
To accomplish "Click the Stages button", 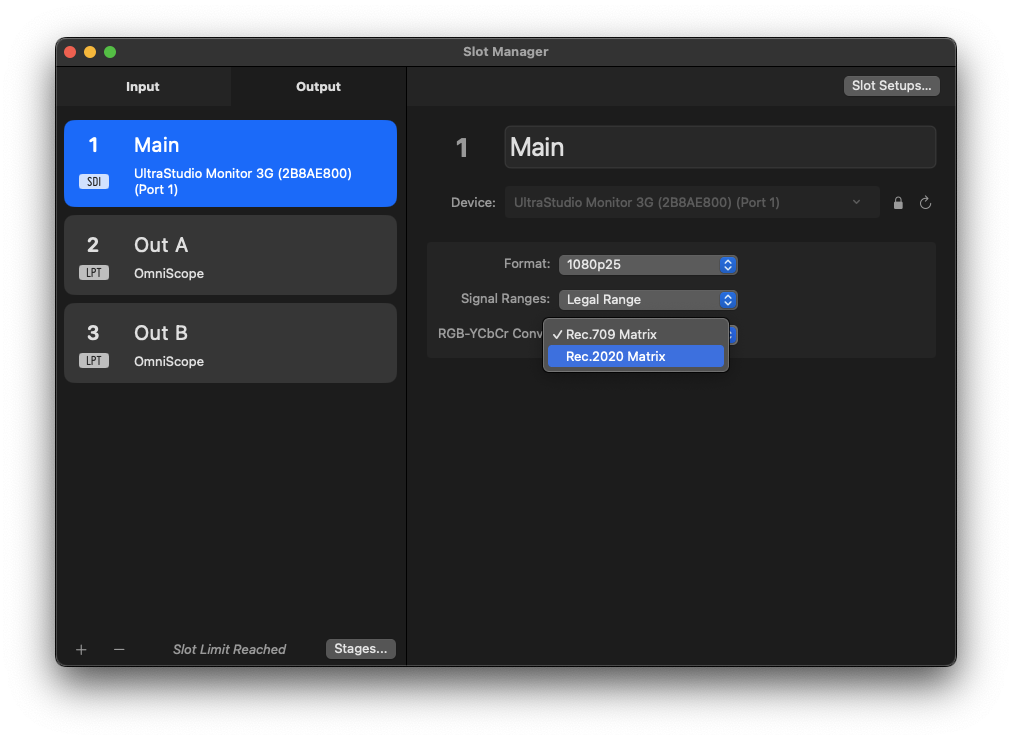I will (x=360, y=649).
